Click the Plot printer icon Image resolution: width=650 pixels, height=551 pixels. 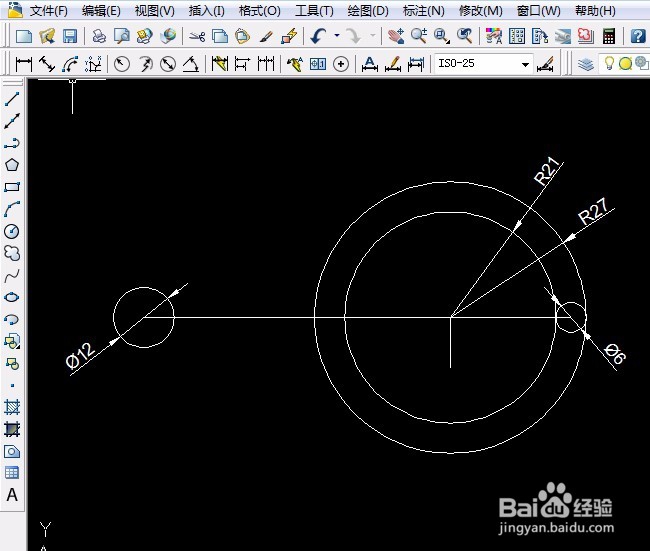coord(99,36)
